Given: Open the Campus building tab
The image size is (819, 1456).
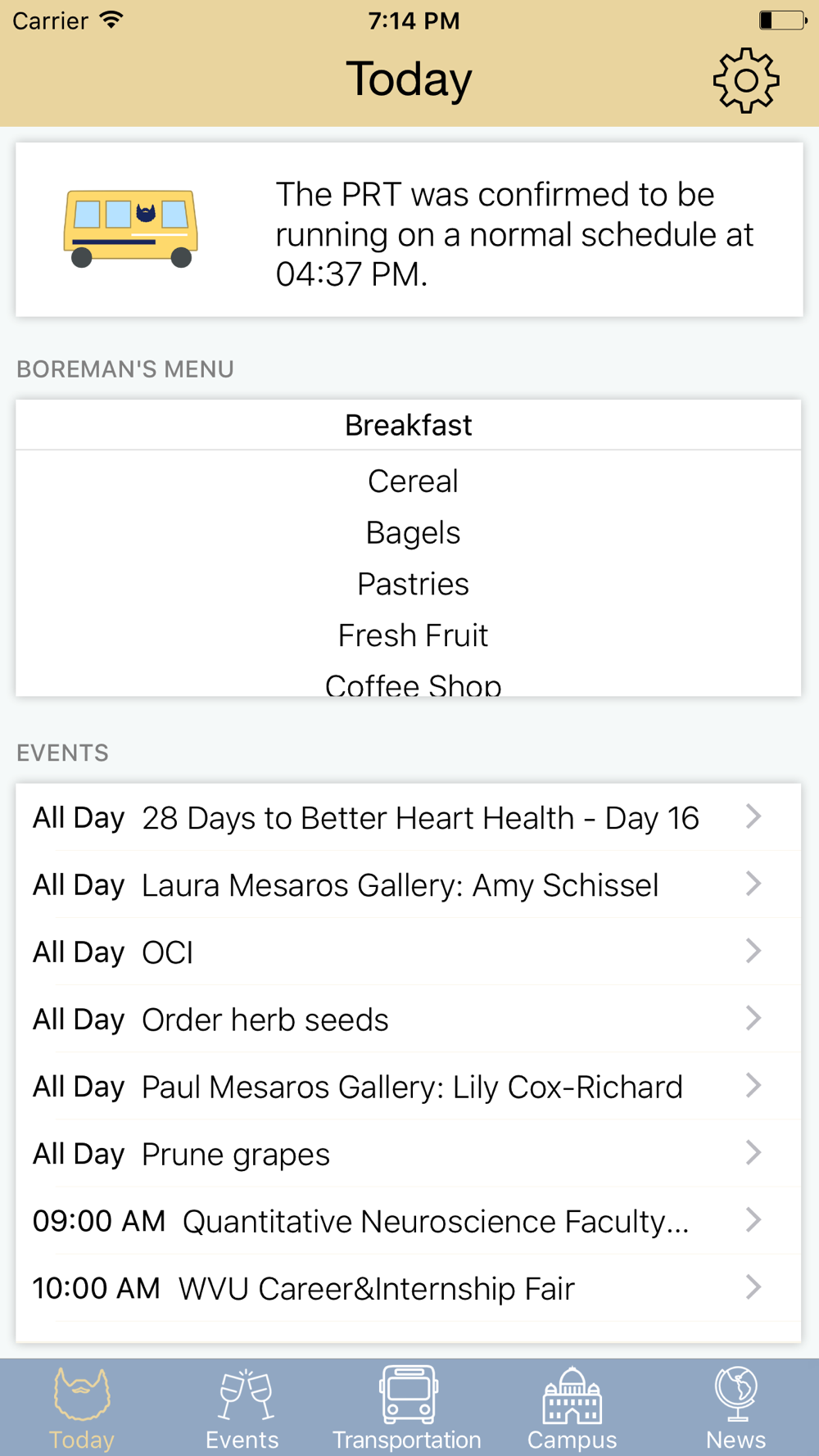Looking at the screenshot, I should (572, 1409).
